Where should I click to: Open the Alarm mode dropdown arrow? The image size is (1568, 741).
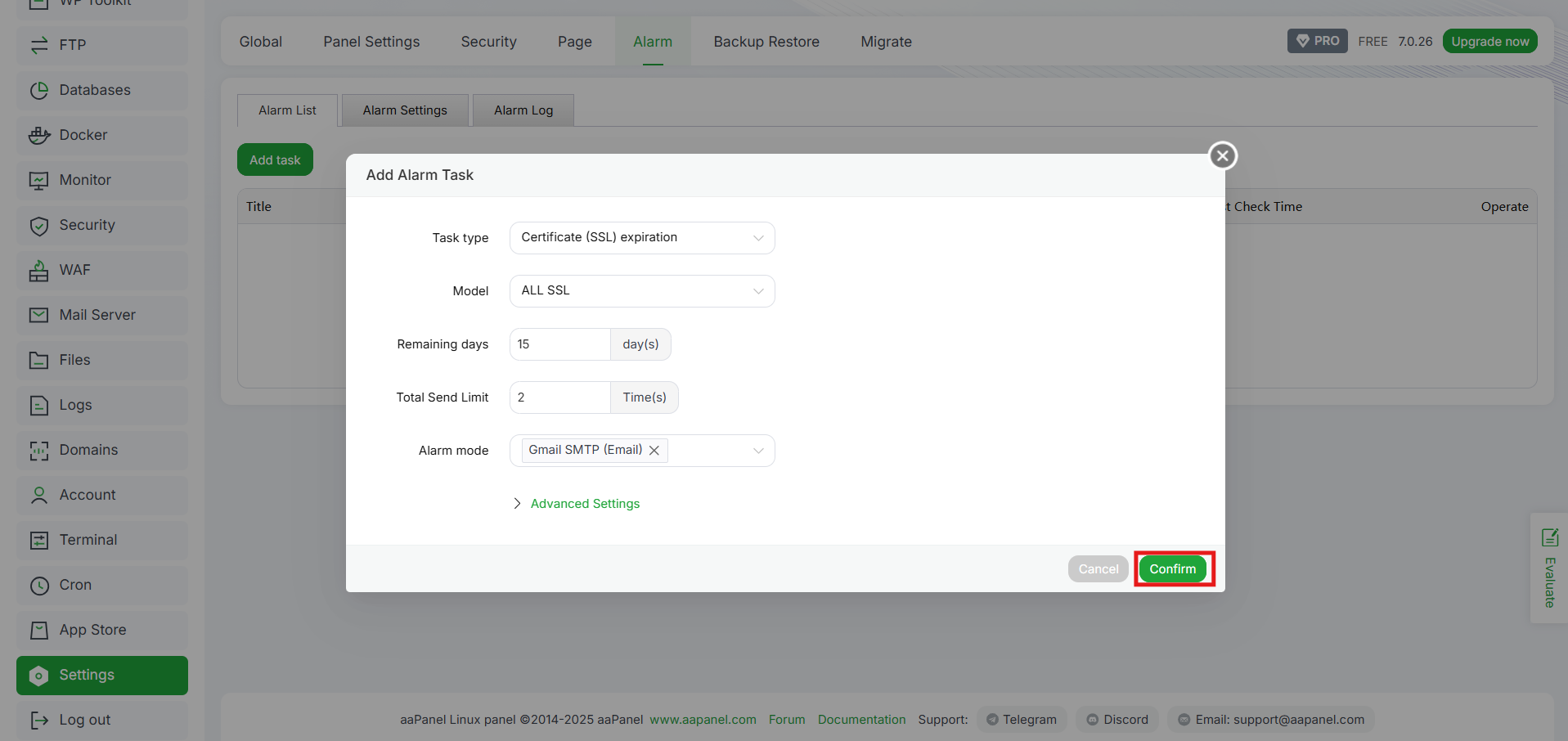(758, 451)
